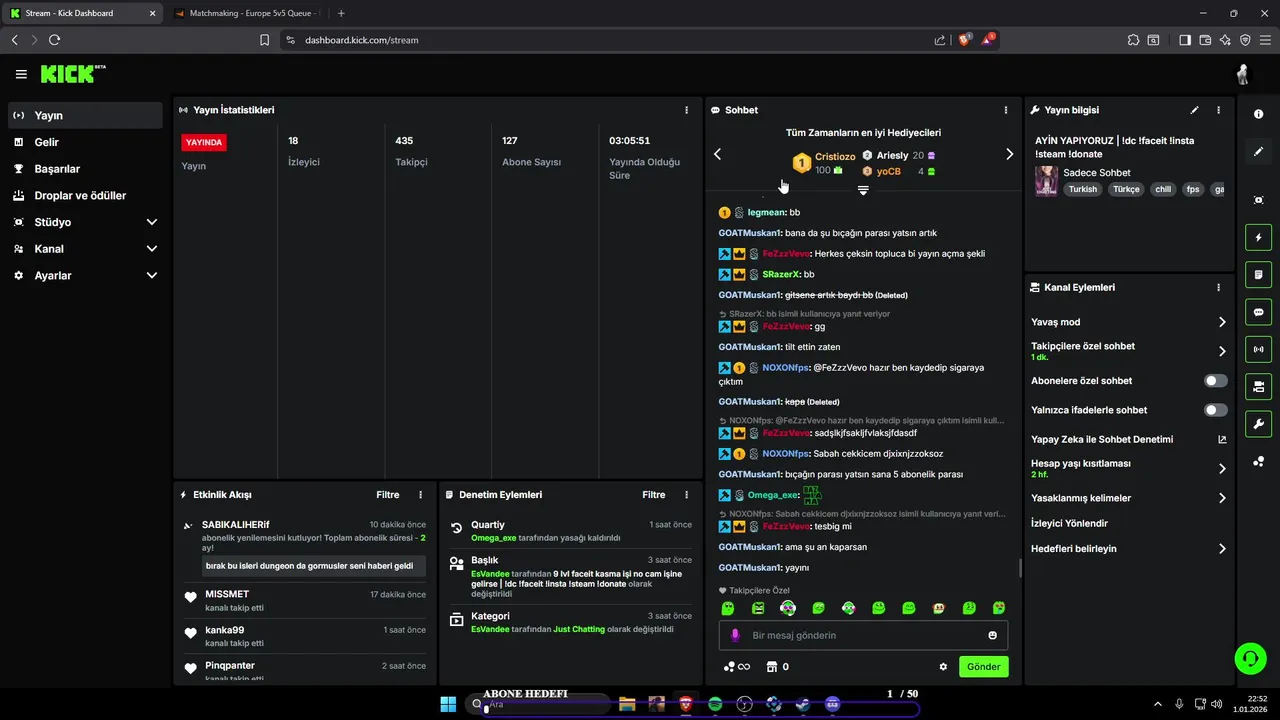Select Başarılar in left sidebar
1280x720 pixels.
click(85, 169)
